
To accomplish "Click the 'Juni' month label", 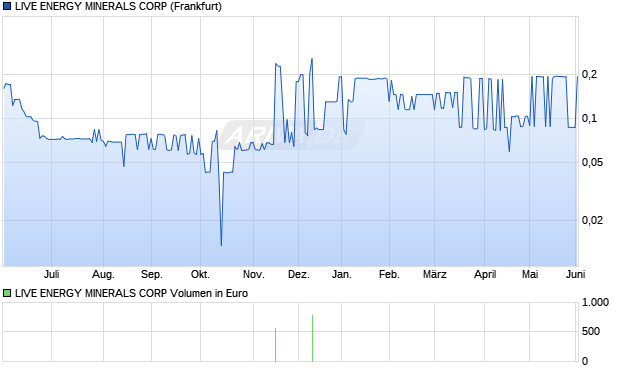I will pos(575,274).
